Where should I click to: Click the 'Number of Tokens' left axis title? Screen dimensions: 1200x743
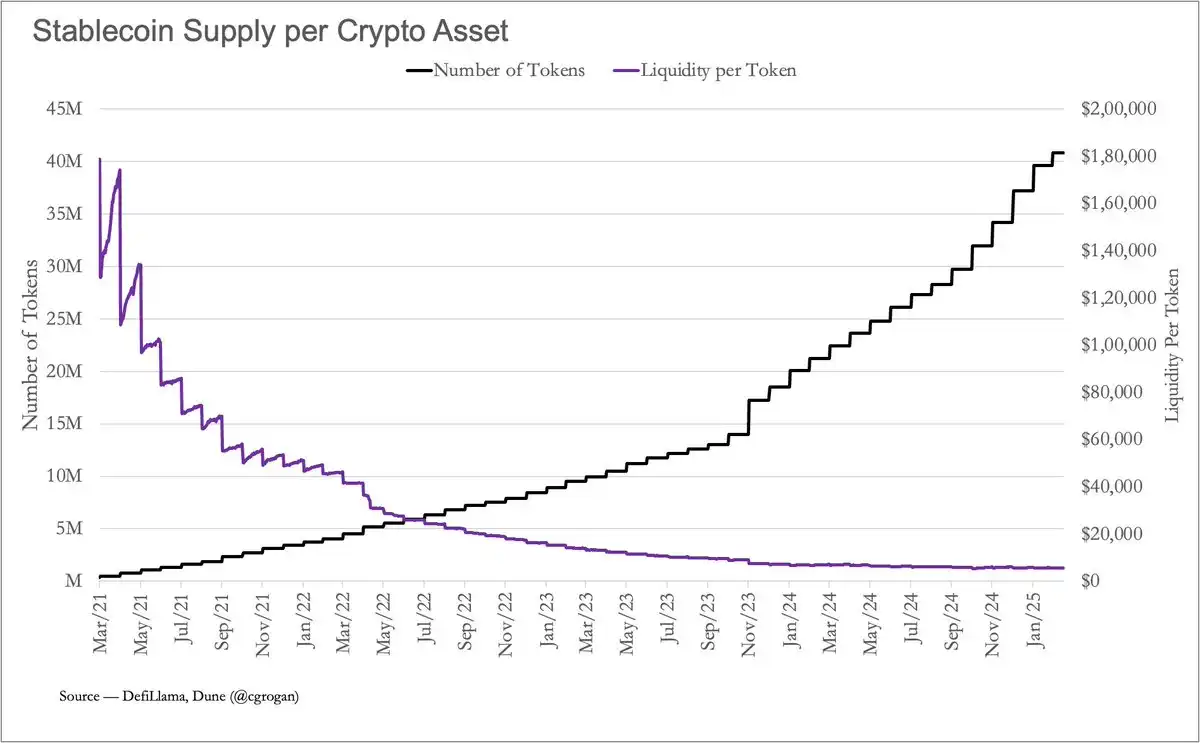(32, 343)
